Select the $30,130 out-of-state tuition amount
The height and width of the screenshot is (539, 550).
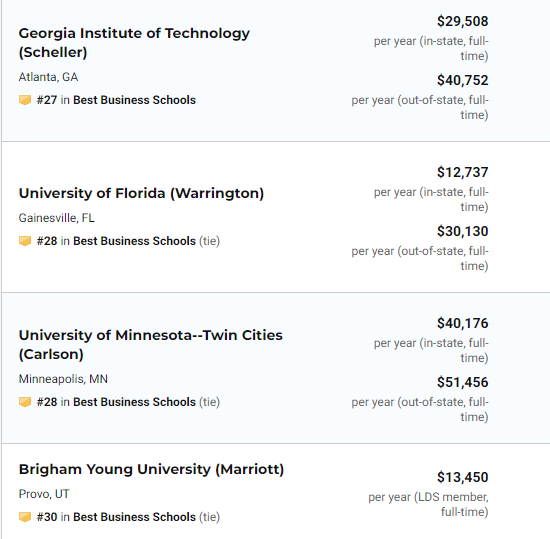point(462,231)
